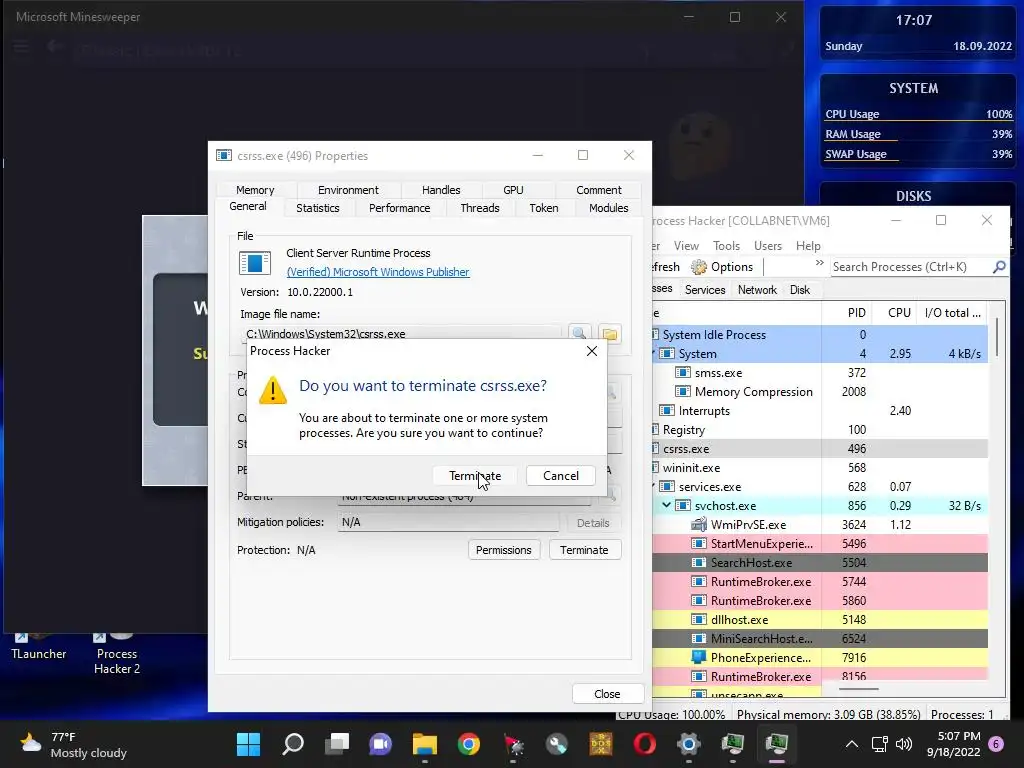Open the Comment tab

click(598, 190)
